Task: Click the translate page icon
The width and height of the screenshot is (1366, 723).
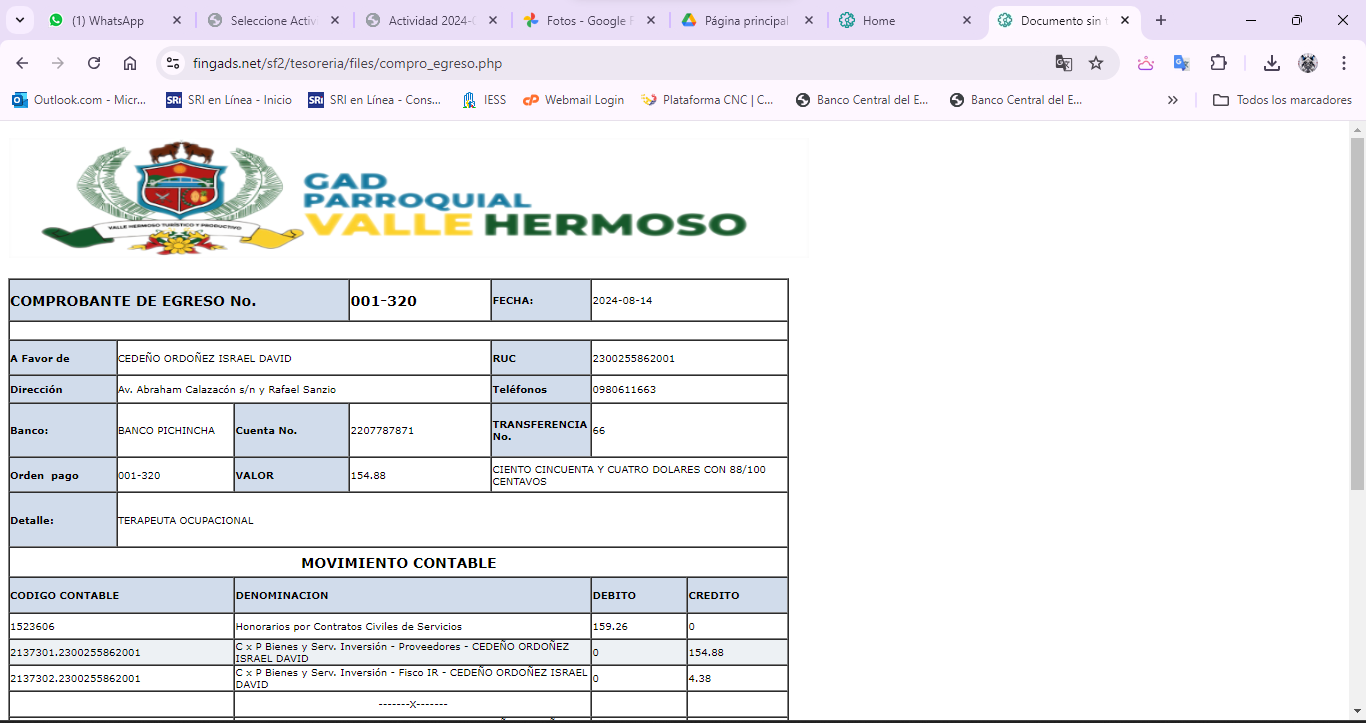Action: pyautogui.click(x=1063, y=63)
